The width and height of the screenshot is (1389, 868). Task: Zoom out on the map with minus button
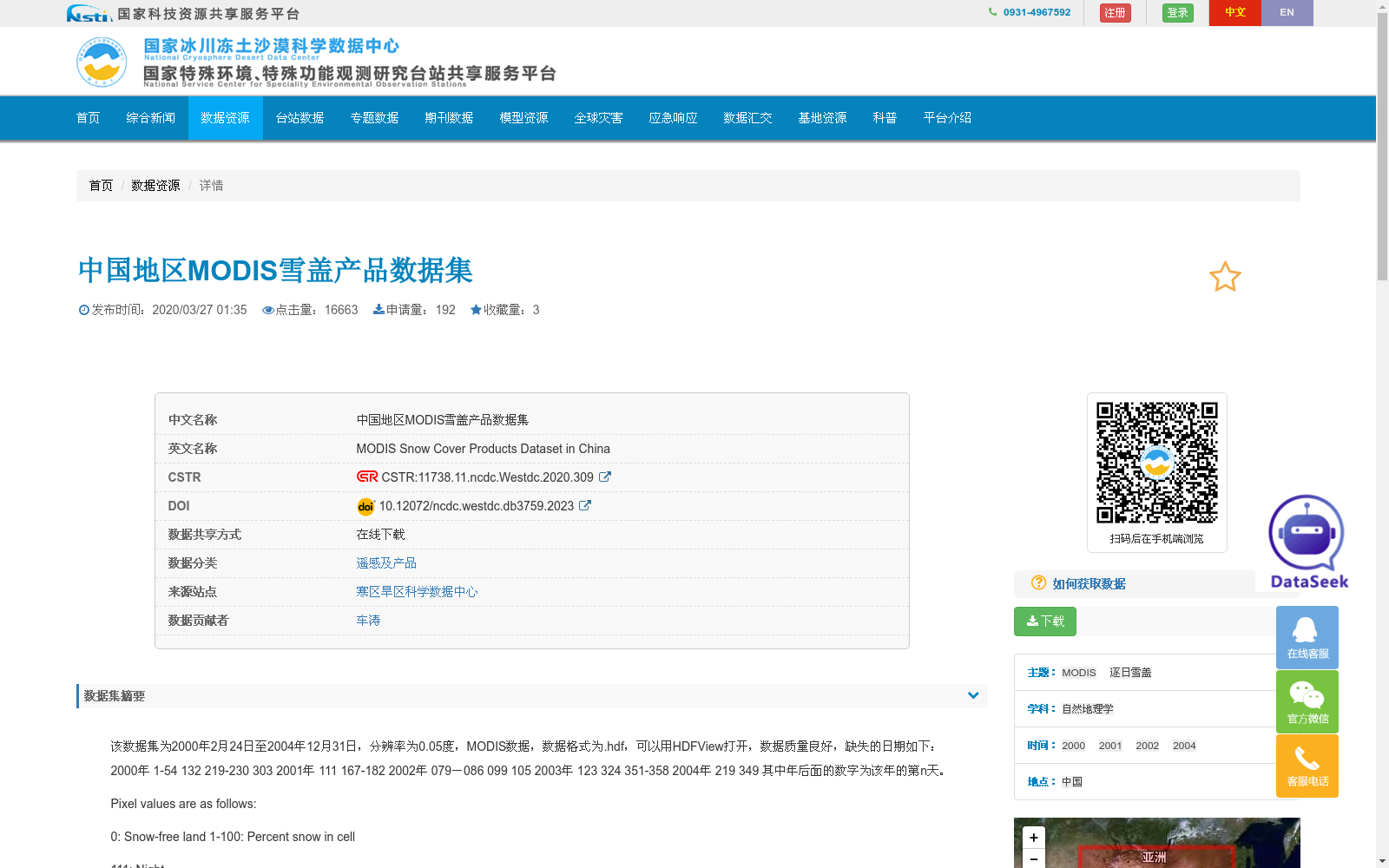click(1033, 858)
